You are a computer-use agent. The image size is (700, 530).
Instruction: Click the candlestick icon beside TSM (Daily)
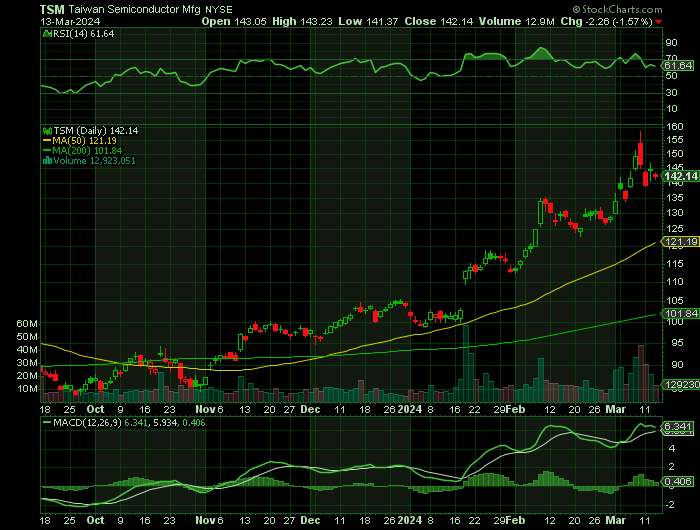[x=47, y=131]
